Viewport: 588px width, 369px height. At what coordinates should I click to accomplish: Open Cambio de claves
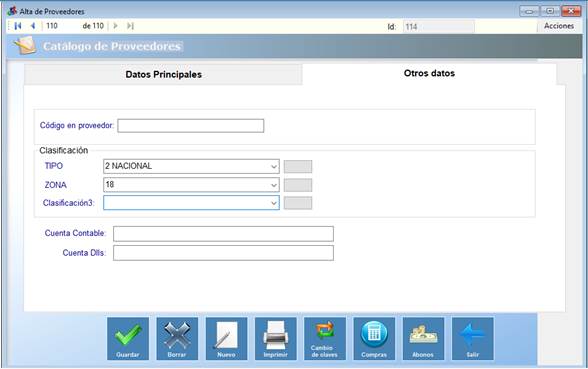click(325, 339)
